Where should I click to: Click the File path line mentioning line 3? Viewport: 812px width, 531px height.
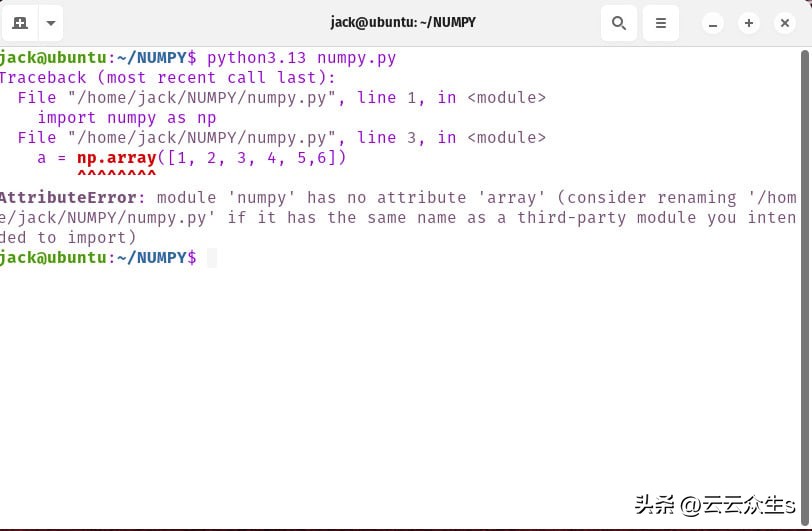click(282, 138)
